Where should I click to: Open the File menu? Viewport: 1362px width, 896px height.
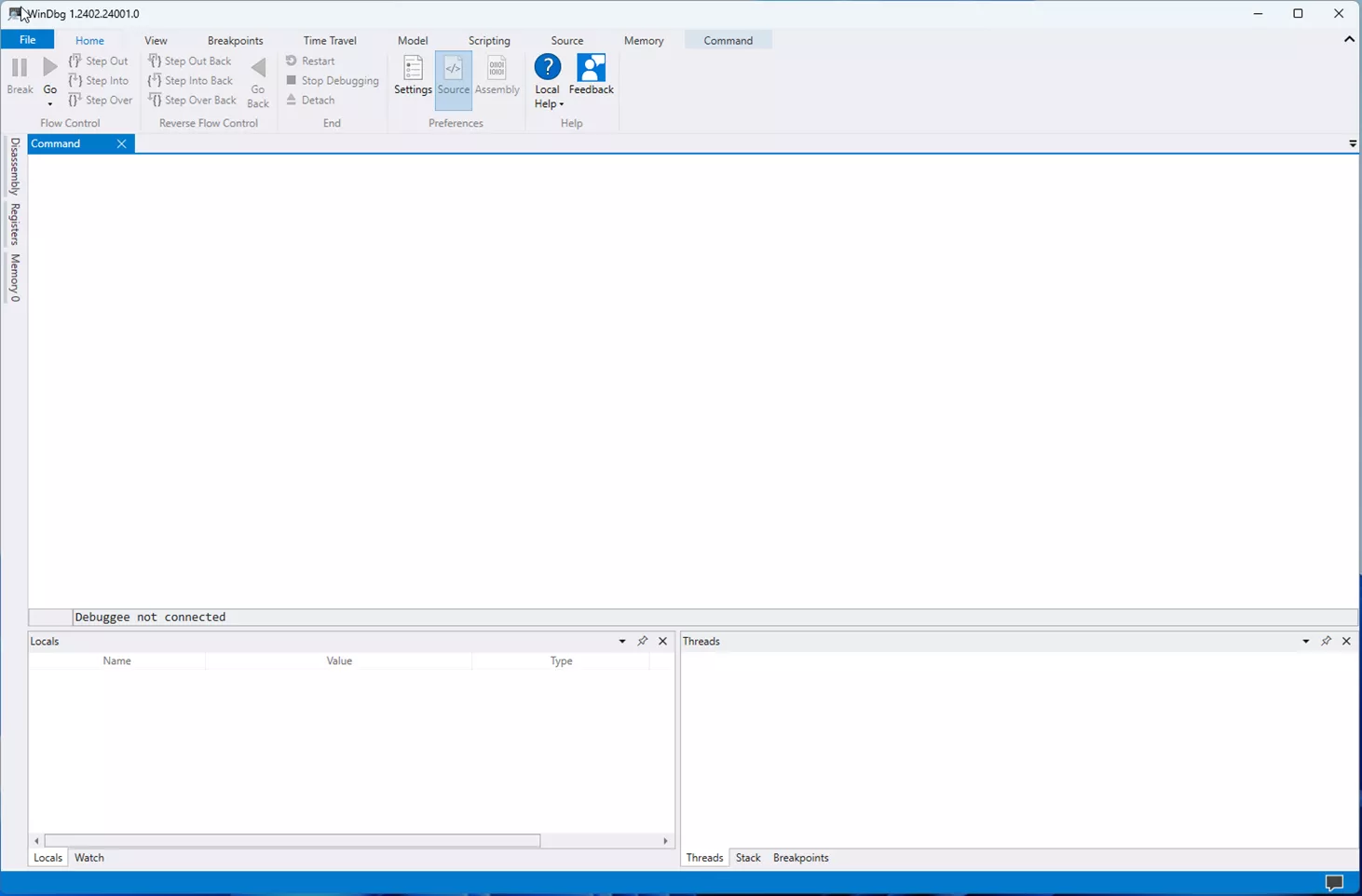(x=27, y=40)
